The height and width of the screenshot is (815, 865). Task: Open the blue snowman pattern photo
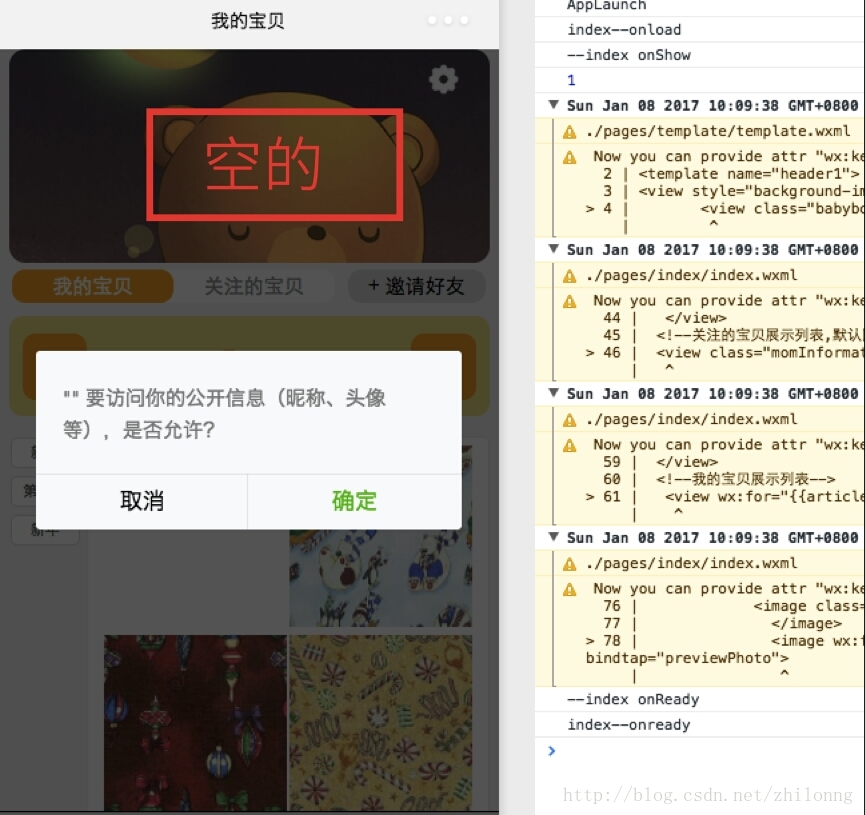pos(381,578)
